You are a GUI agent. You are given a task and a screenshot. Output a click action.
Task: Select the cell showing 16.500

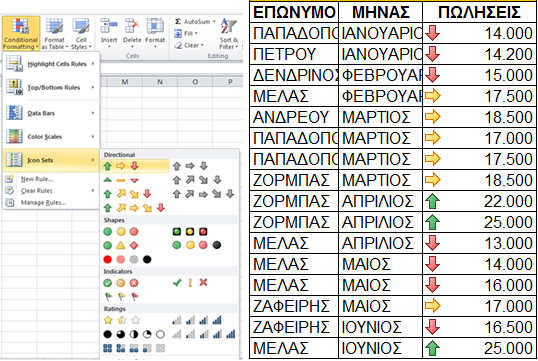pyautogui.click(x=479, y=327)
